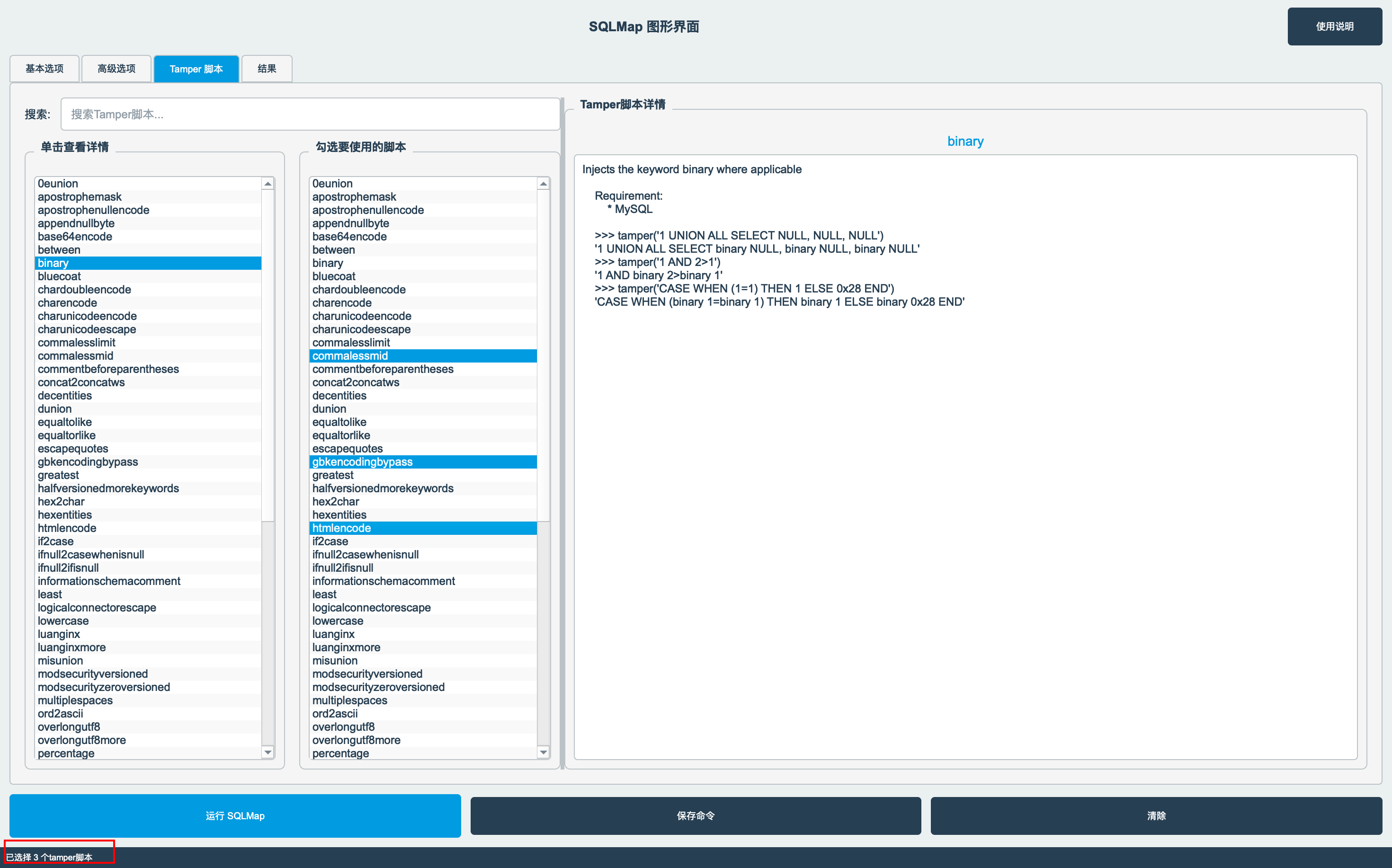View details for luanginx in left list
1392x868 pixels.
coord(59,634)
